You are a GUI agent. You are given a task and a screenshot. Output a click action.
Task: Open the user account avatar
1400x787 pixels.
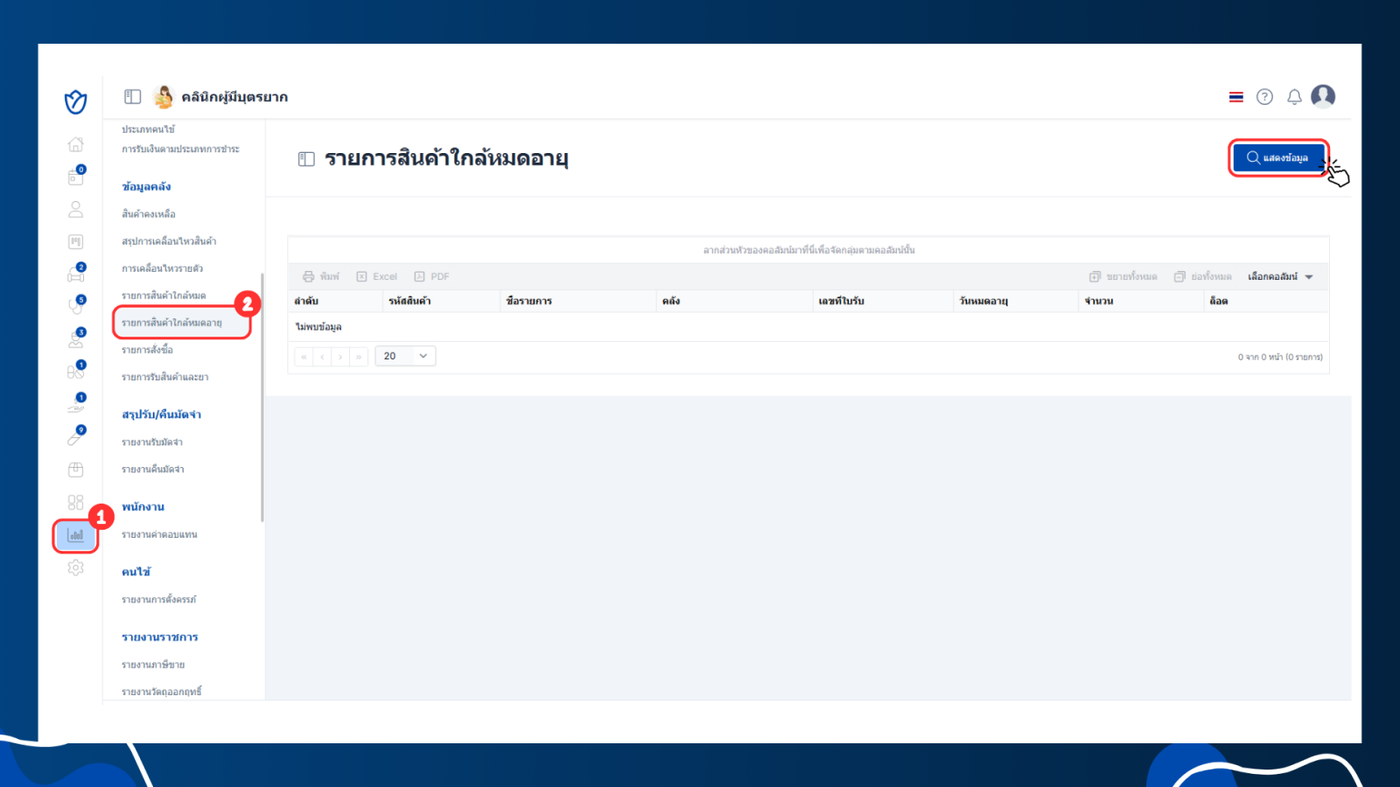[x=1323, y=96]
